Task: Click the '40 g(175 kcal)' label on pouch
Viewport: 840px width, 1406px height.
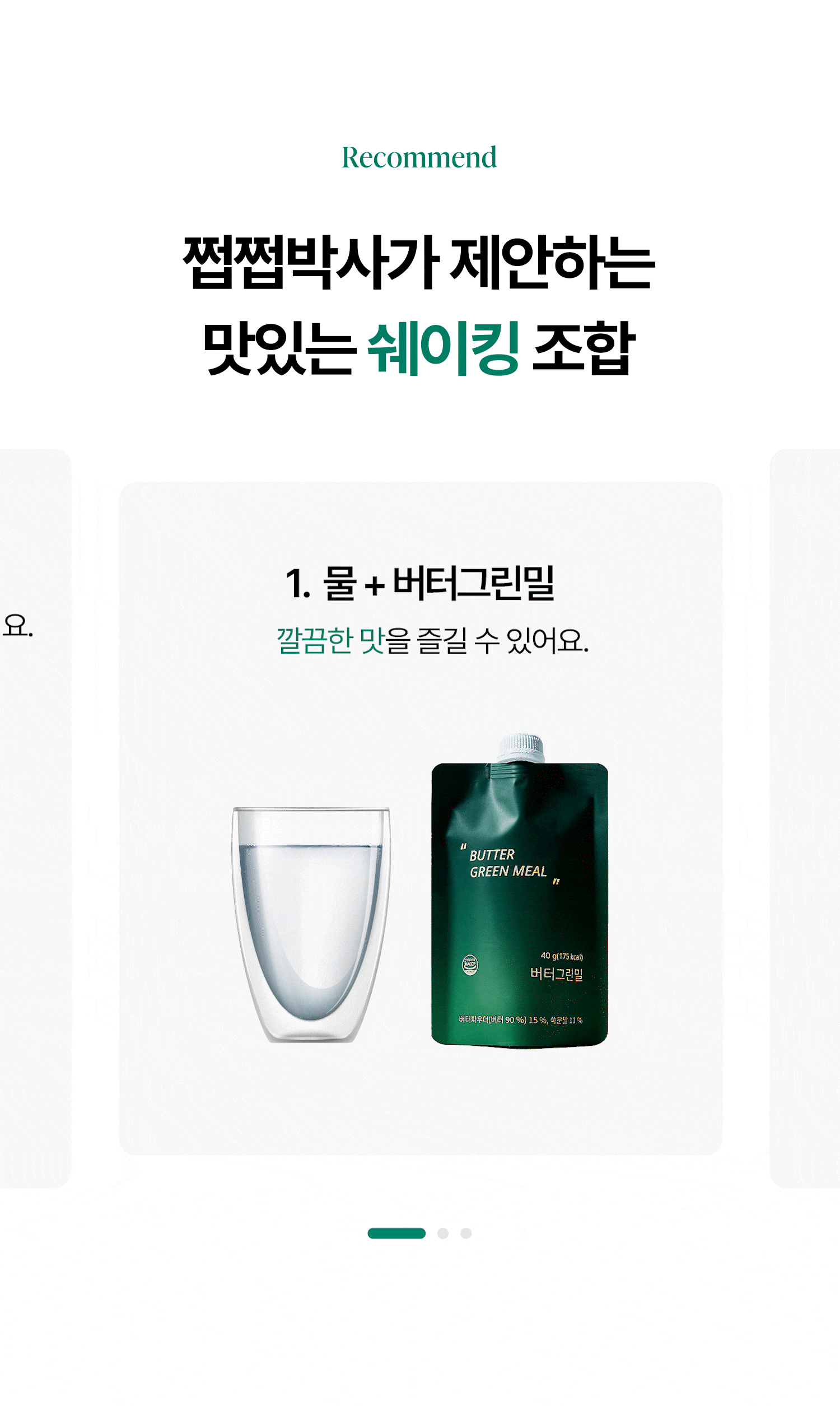Action: tap(562, 956)
